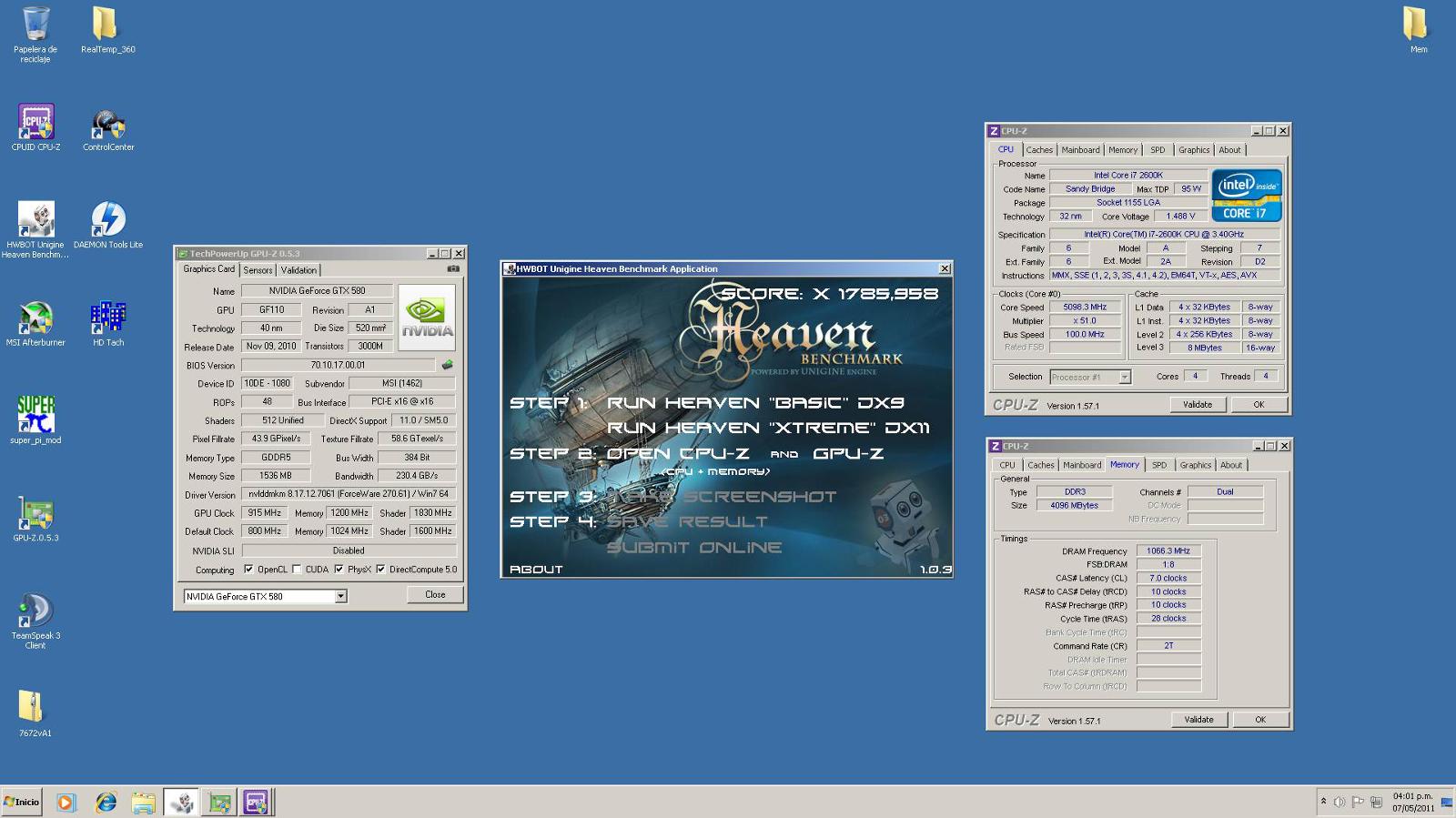Toggle the PhysX checkbox in GPU-Z

pos(339,570)
